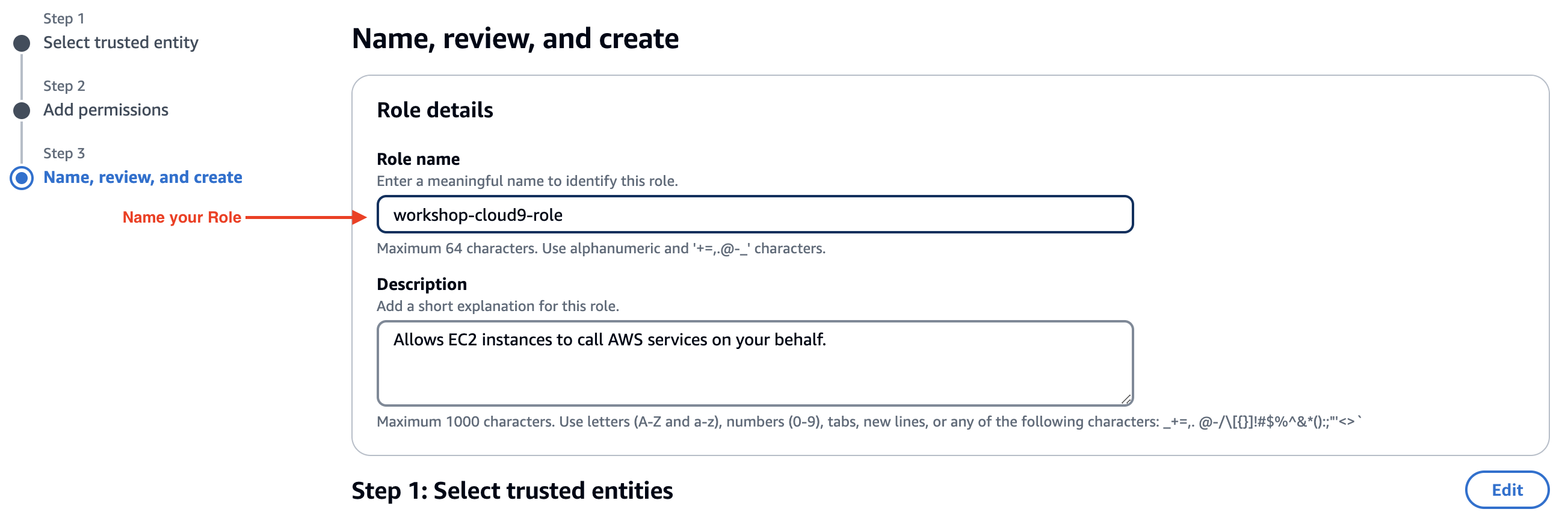This screenshot has width=1568, height=515.
Task: Click the red arrow pointing to Role name
Action: [x=304, y=216]
